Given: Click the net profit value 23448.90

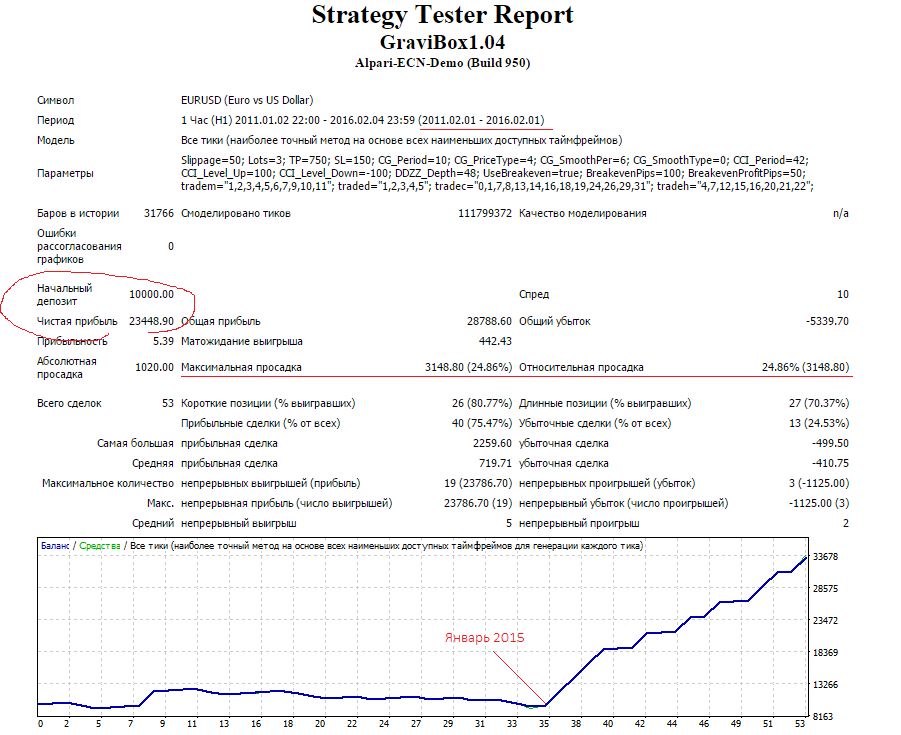Looking at the screenshot, I should (x=151, y=321).
